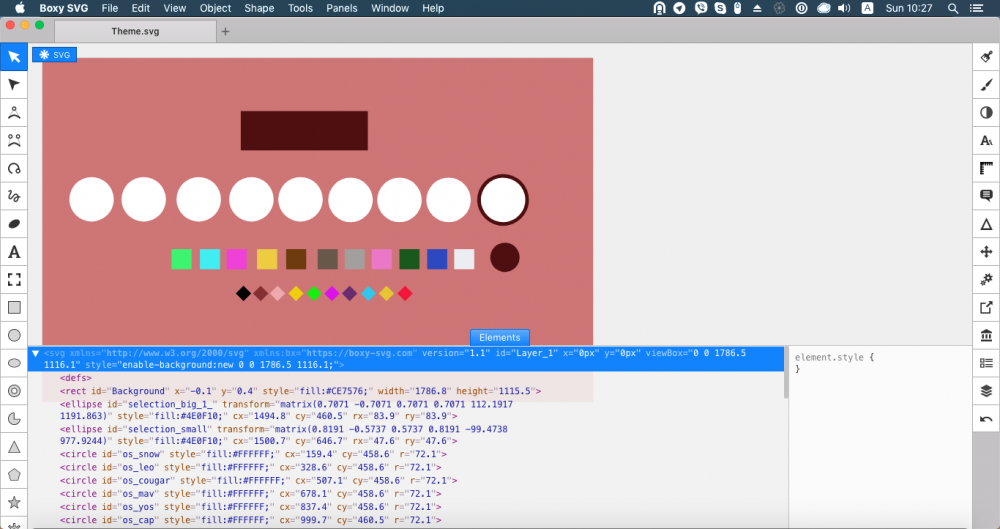
Task: Click the Elements panel label button
Action: point(499,338)
